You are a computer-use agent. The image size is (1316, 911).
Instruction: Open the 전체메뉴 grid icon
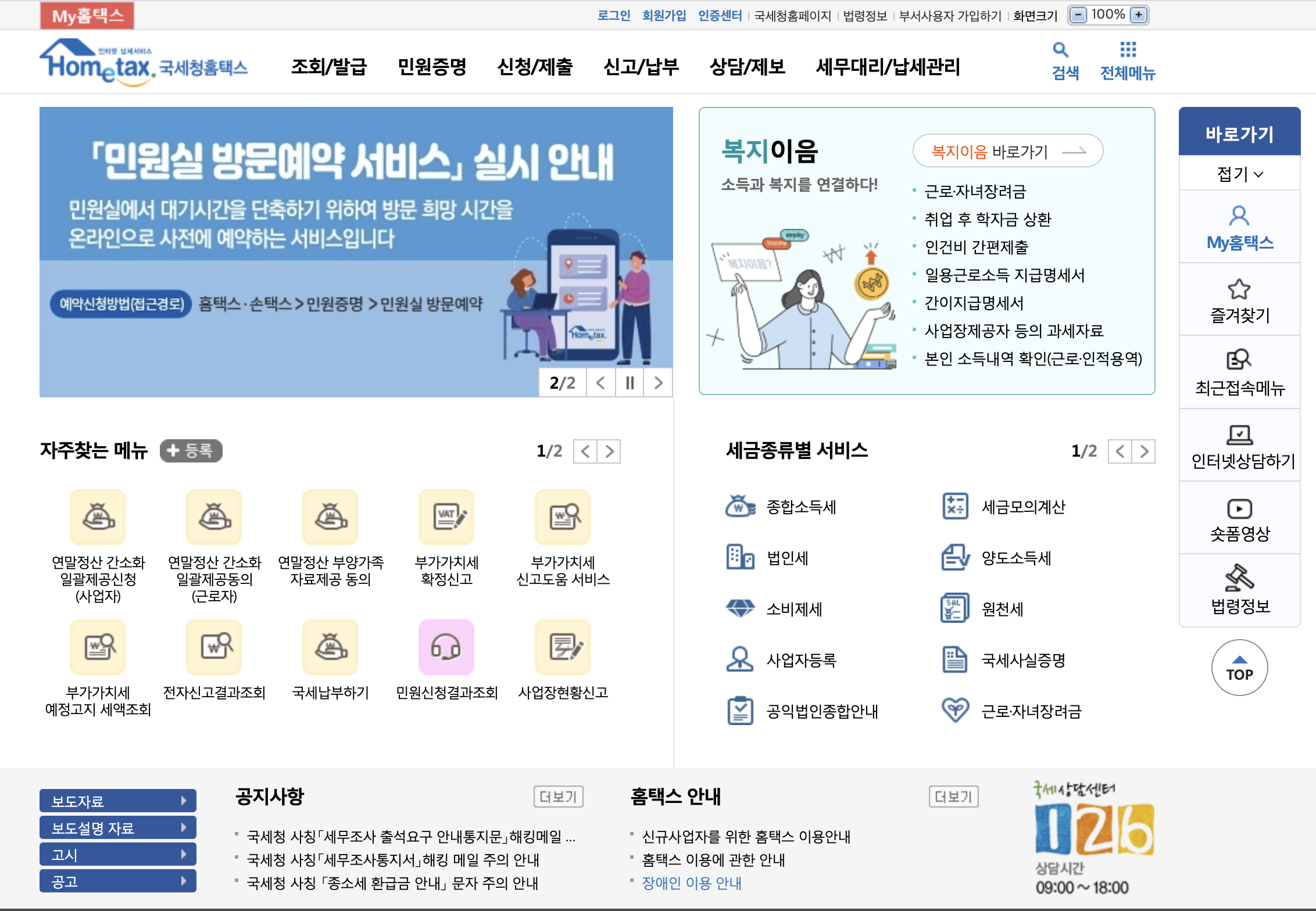pos(1128,50)
